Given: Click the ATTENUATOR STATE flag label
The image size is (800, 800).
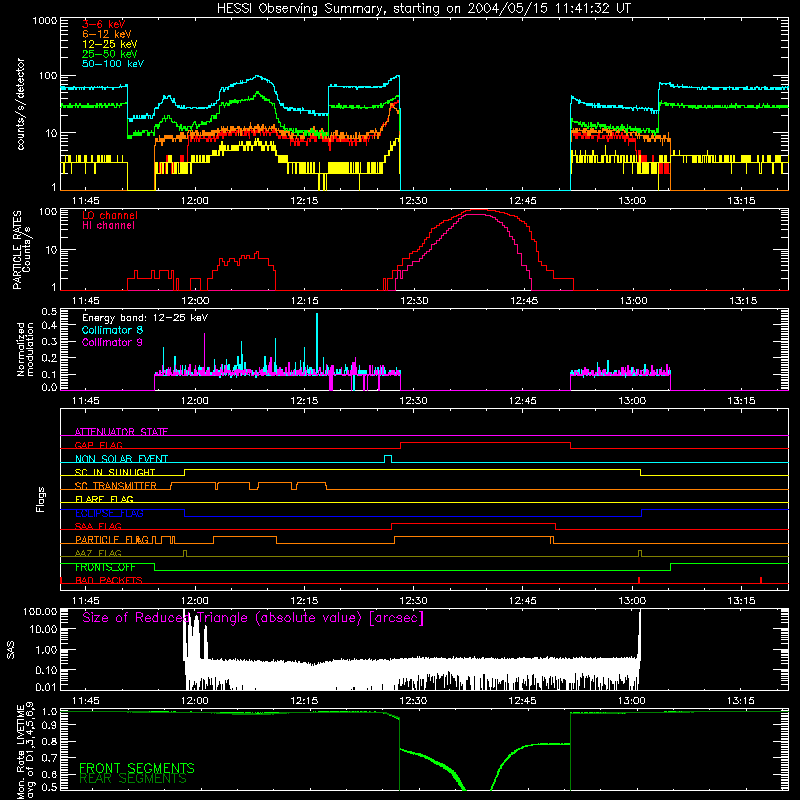Looking at the screenshot, I should [x=121, y=432].
